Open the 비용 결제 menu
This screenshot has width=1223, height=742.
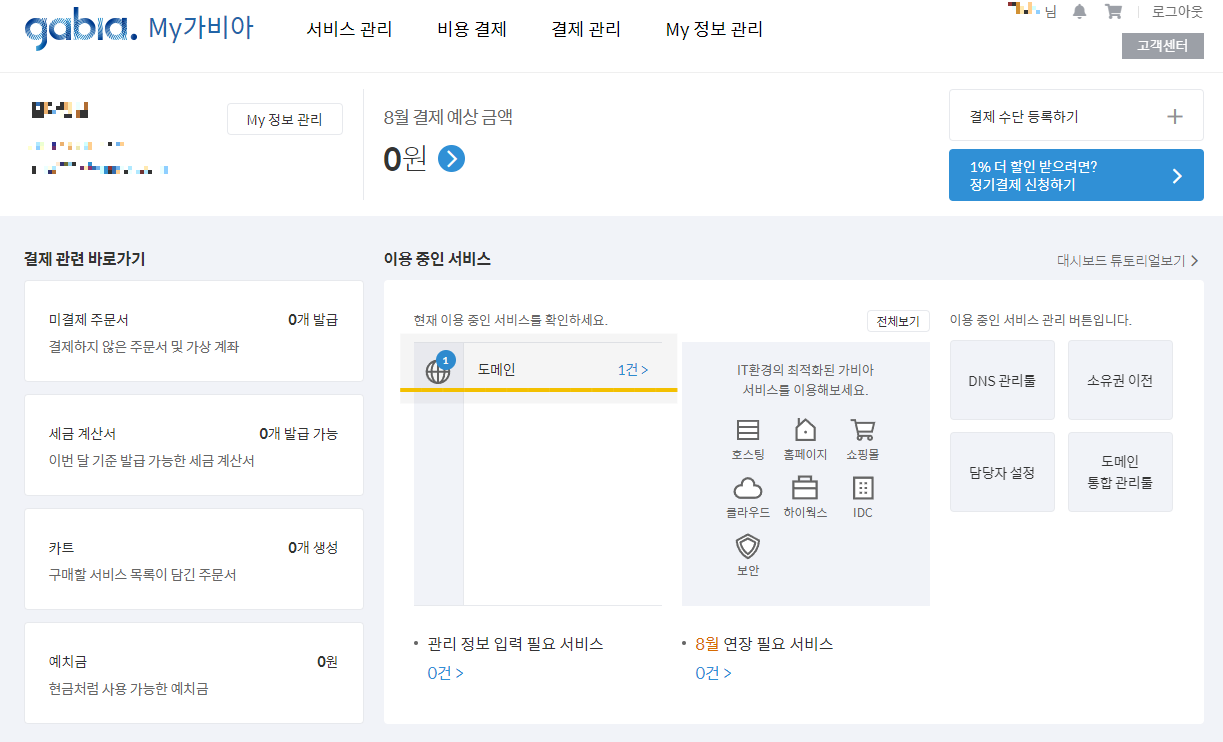pos(472,30)
